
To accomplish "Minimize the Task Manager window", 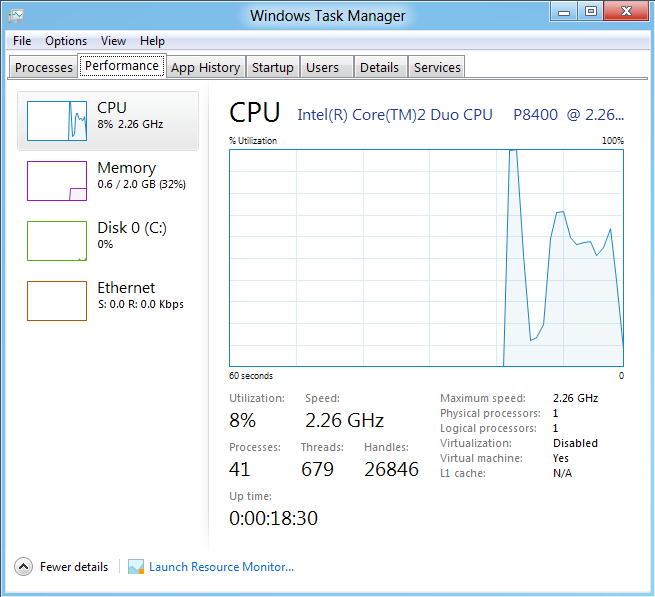I will pos(564,12).
